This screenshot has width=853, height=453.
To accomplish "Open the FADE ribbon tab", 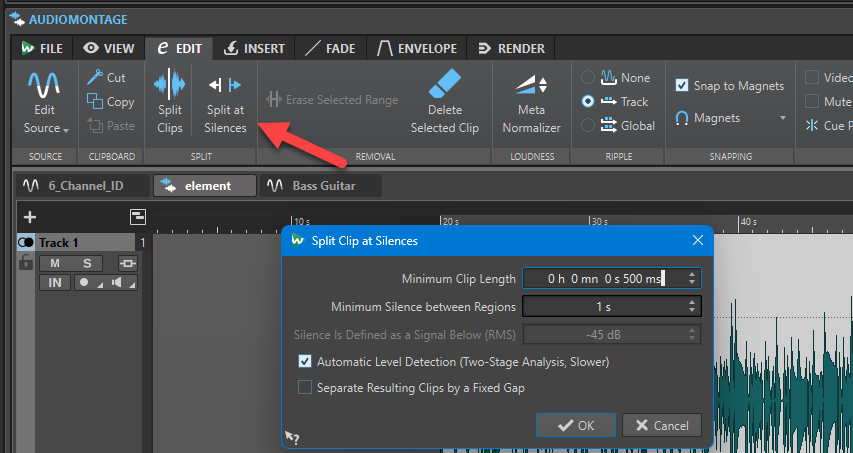I will tap(331, 48).
